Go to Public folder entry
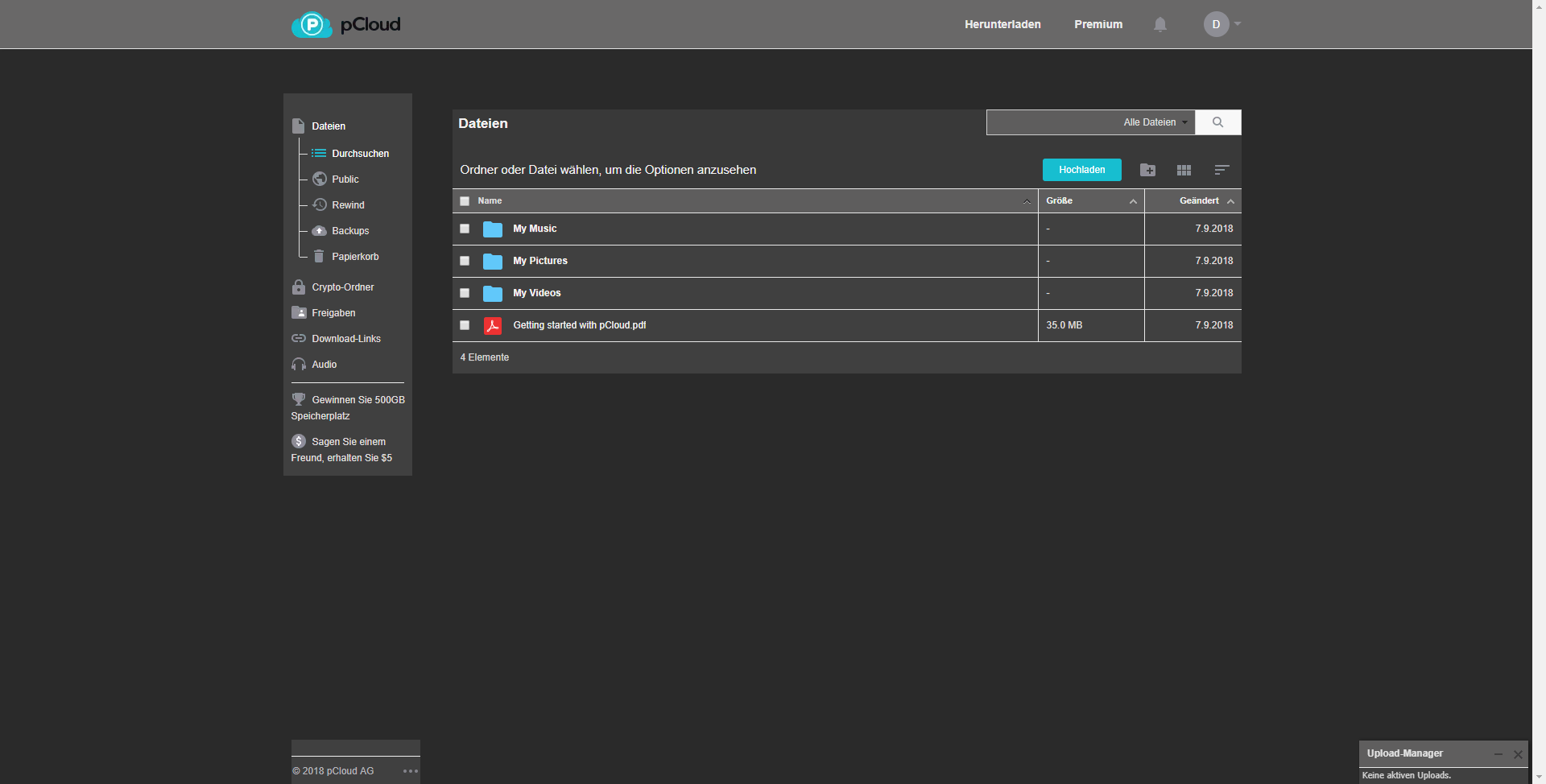This screenshot has height=784, width=1546. [345, 179]
